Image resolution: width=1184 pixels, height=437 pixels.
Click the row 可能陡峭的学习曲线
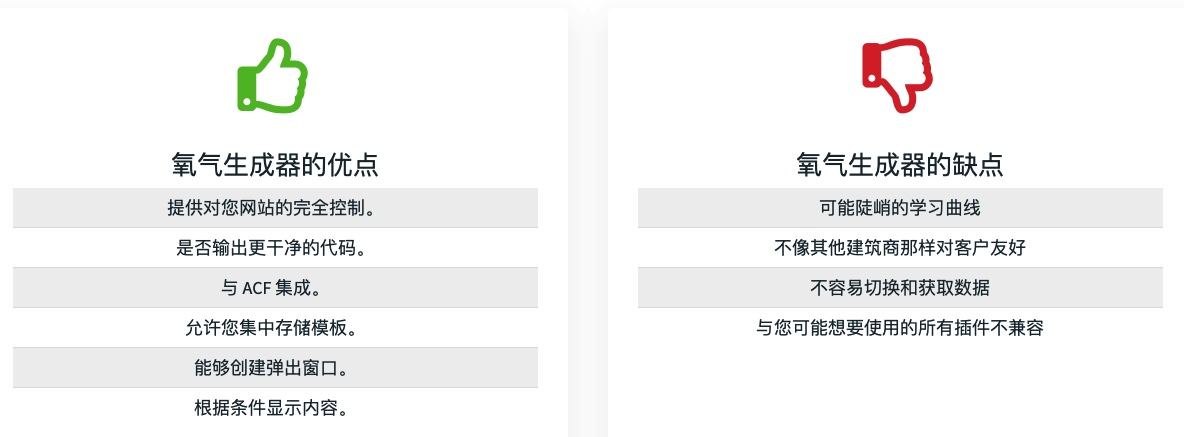[900, 208]
